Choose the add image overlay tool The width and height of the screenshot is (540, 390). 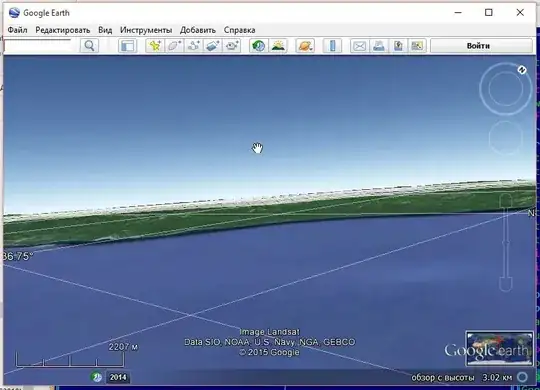point(212,46)
